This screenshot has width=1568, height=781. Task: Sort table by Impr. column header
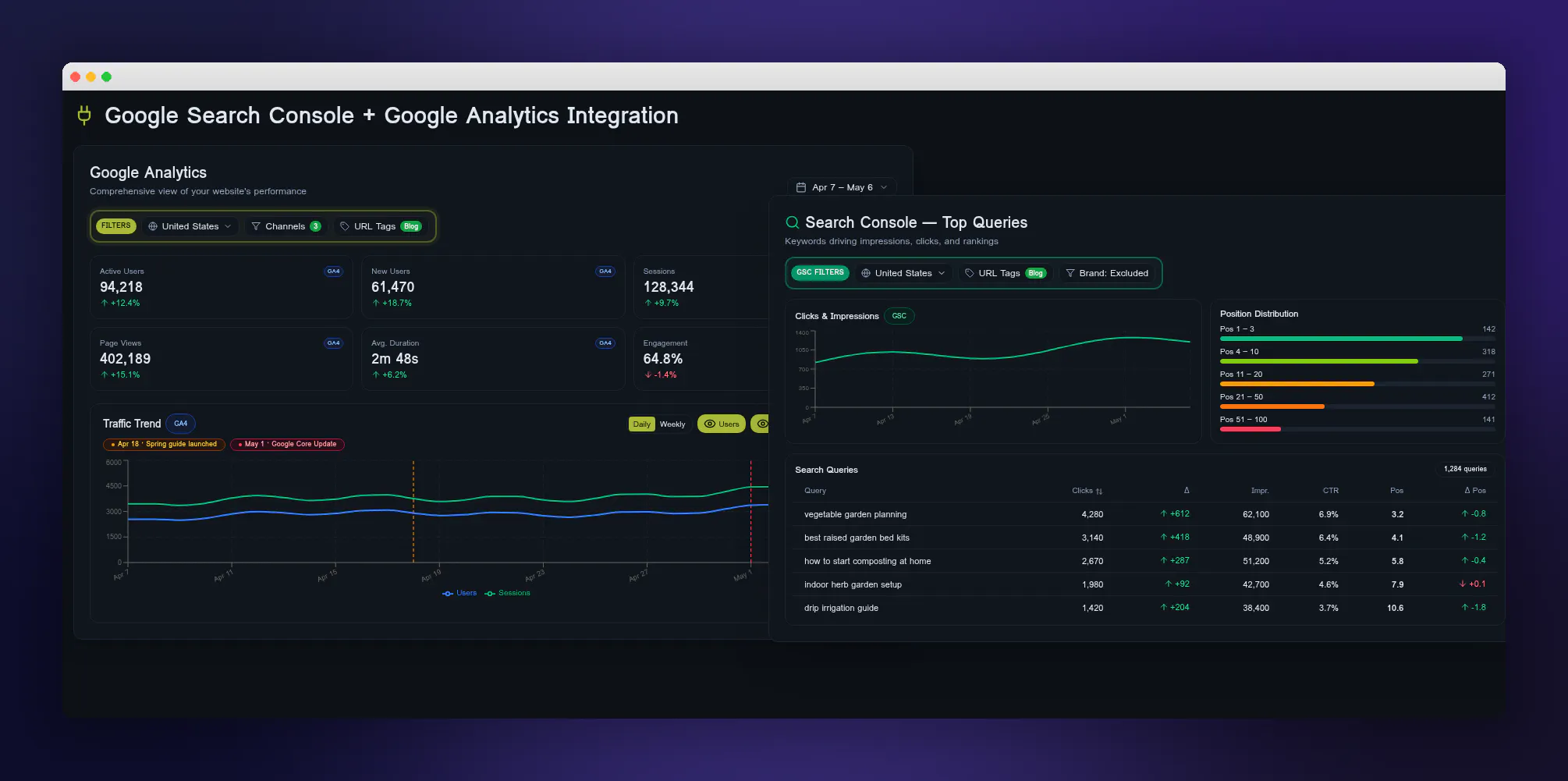click(1260, 491)
